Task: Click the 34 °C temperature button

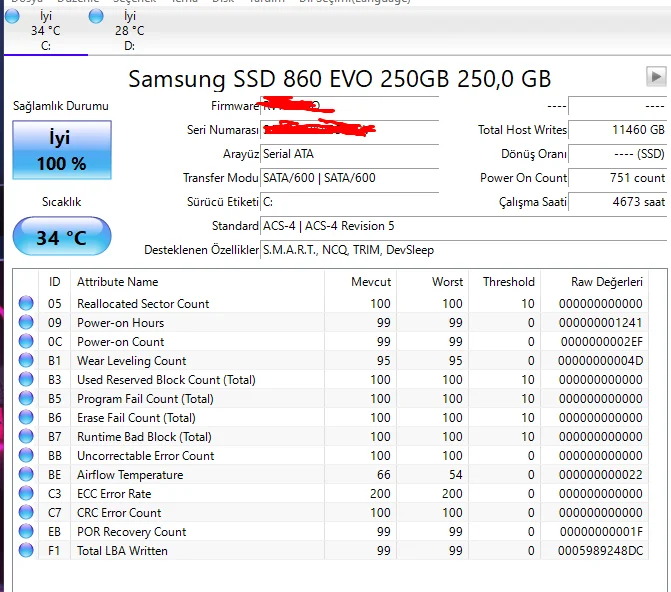Action: click(x=62, y=237)
